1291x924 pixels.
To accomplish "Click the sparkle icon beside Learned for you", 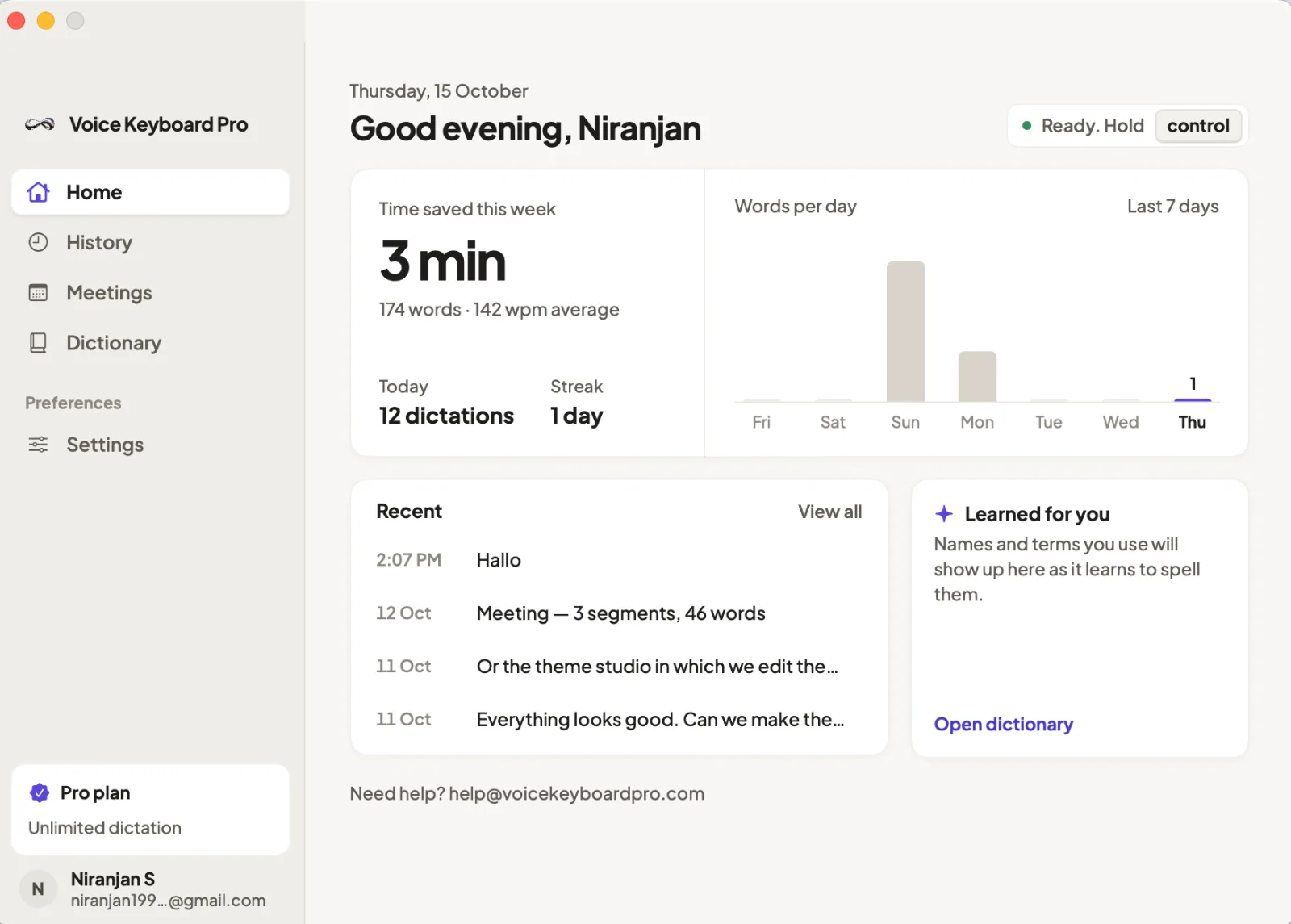I will pos(944,514).
